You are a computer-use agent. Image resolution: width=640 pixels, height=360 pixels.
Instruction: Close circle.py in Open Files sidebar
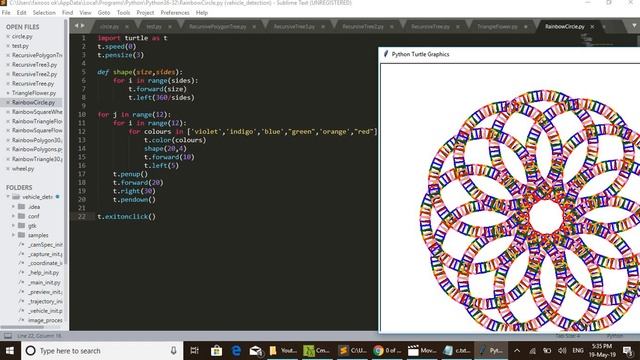8,36
